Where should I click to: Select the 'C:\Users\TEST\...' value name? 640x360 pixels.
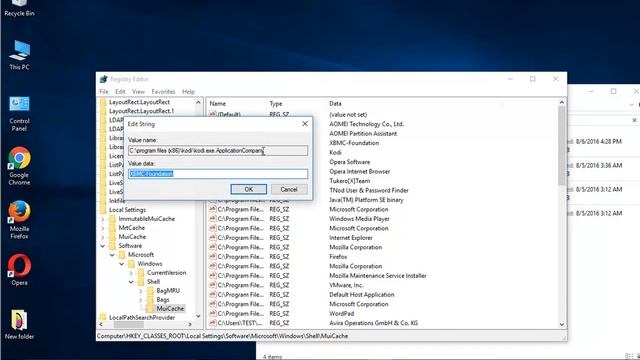pyautogui.click(x=240, y=323)
